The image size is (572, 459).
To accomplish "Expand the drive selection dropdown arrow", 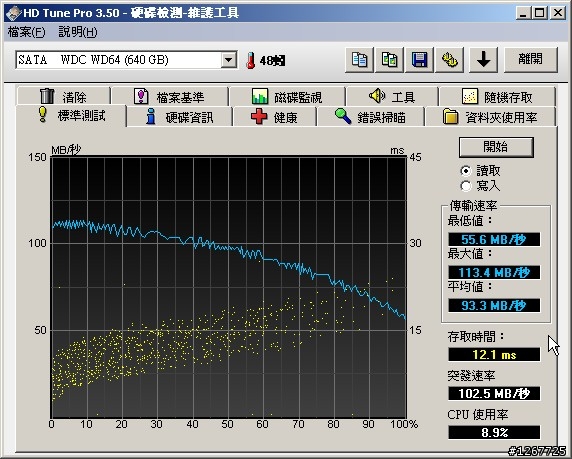I will (x=229, y=60).
